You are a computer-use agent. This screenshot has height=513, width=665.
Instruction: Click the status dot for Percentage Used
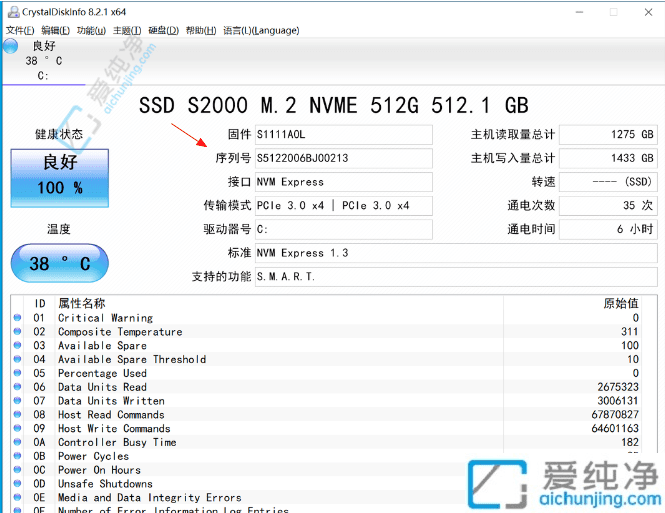point(17,373)
